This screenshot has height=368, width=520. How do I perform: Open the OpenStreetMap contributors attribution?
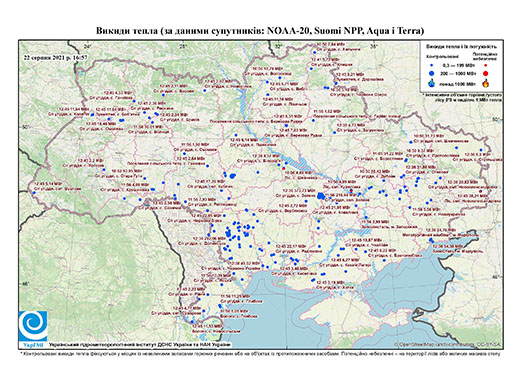pyautogui.click(x=447, y=344)
